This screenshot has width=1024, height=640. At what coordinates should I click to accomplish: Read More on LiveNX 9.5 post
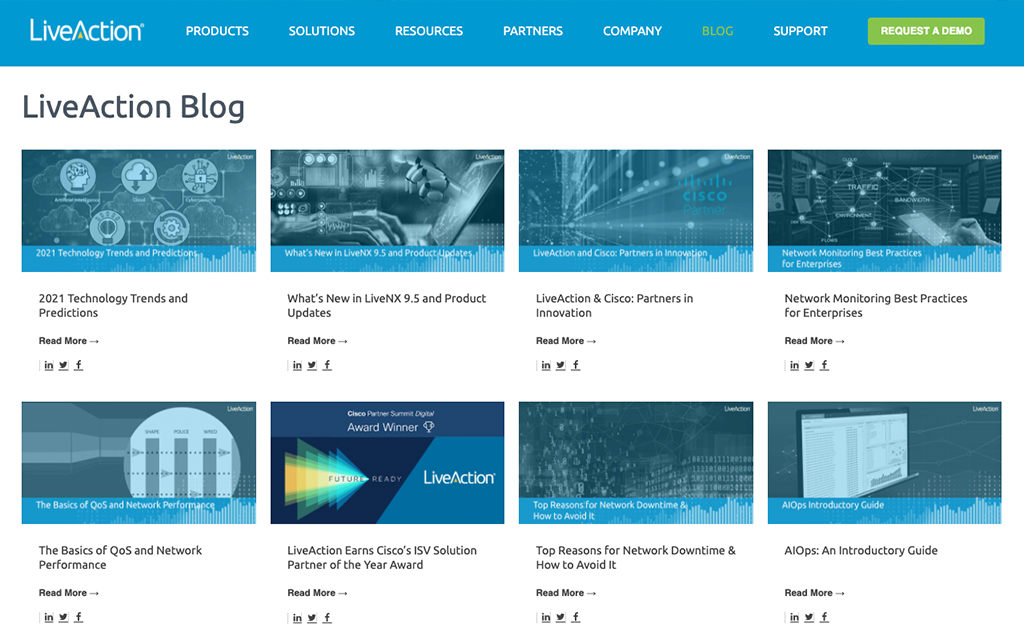(317, 341)
